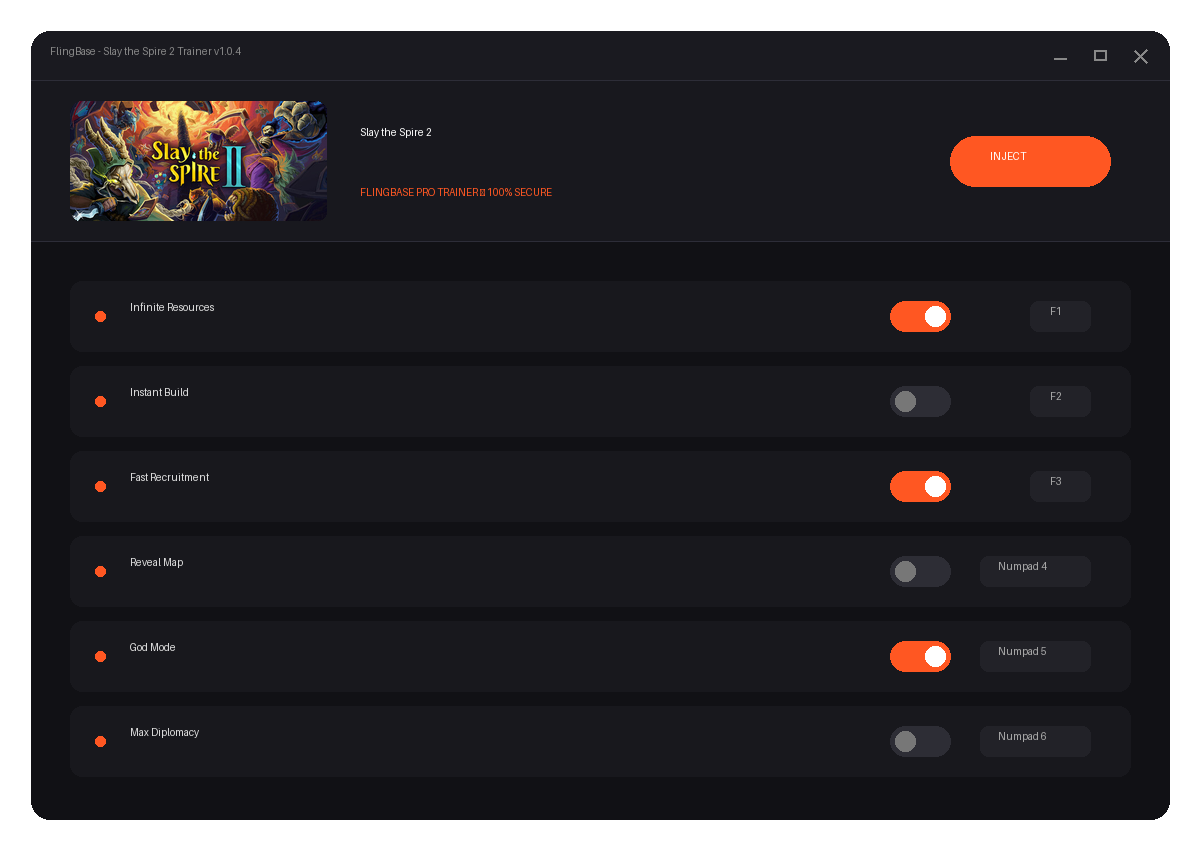Select the Numpad 6 hotkey field
1200x850 pixels.
click(1035, 742)
